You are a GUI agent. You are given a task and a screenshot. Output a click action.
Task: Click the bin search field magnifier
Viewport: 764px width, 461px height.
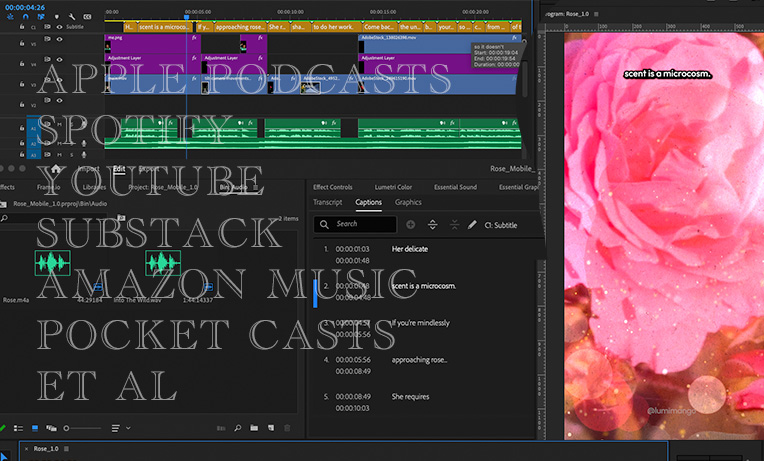coord(4,218)
